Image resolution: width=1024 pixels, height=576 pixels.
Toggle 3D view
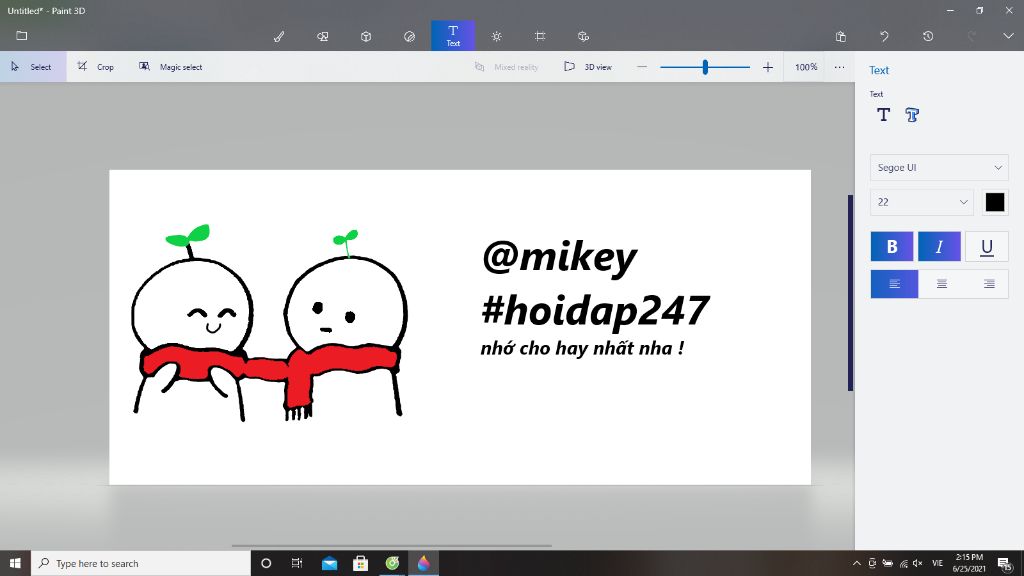pyautogui.click(x=588, y=67)
